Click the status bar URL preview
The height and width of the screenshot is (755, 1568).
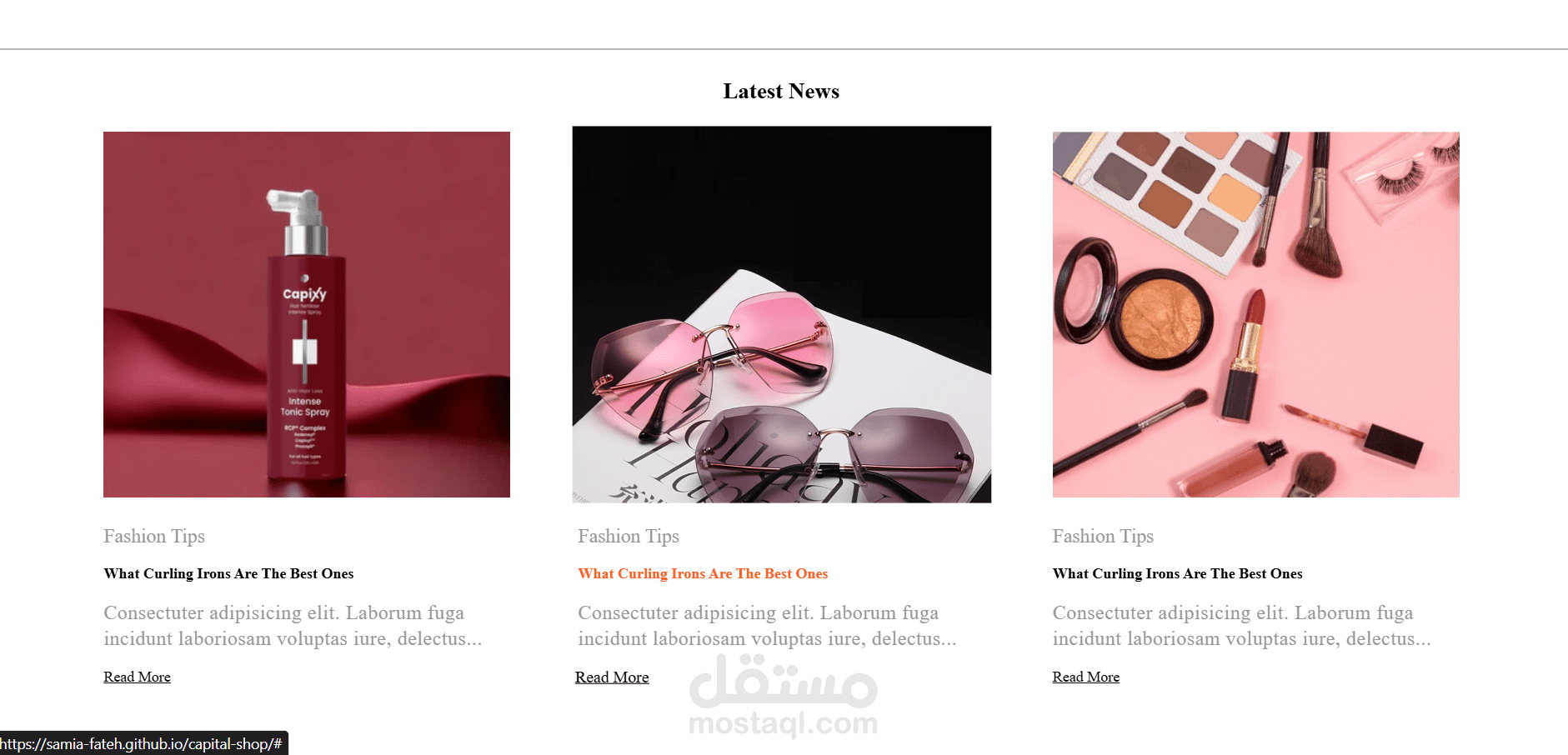(143, 743)
